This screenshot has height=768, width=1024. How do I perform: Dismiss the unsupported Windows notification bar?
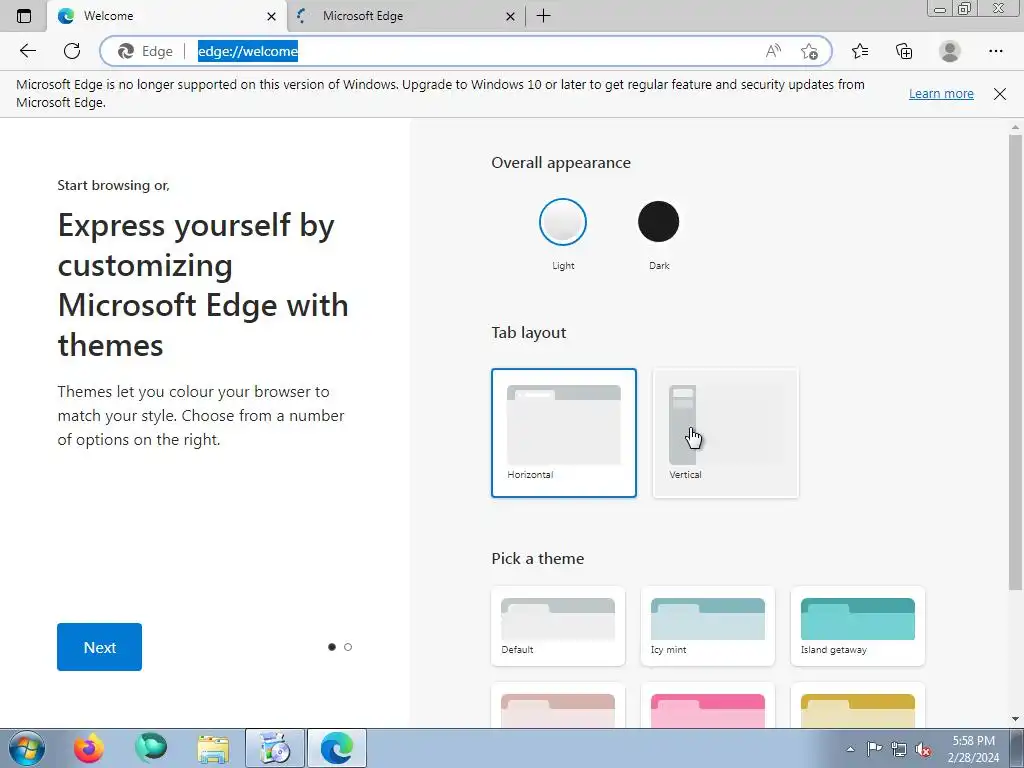click(1000, 94)
